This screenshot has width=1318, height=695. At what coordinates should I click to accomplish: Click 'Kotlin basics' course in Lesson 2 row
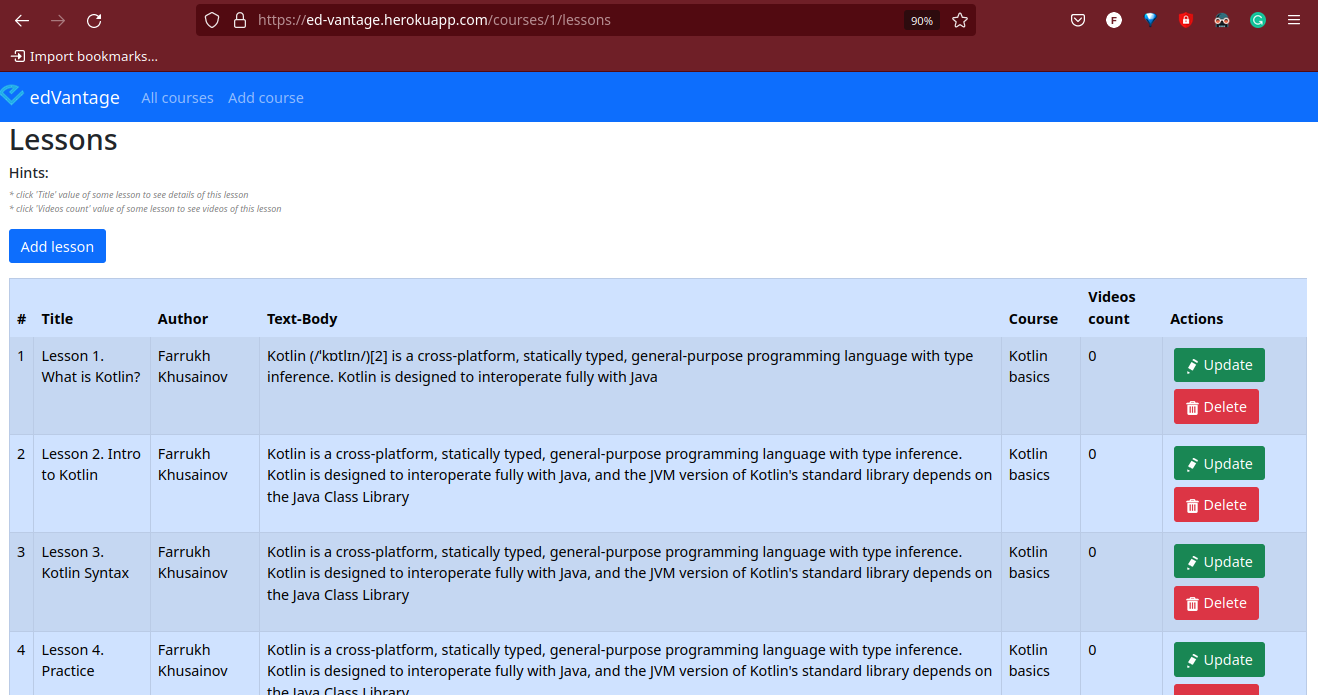click(1029, 464)
